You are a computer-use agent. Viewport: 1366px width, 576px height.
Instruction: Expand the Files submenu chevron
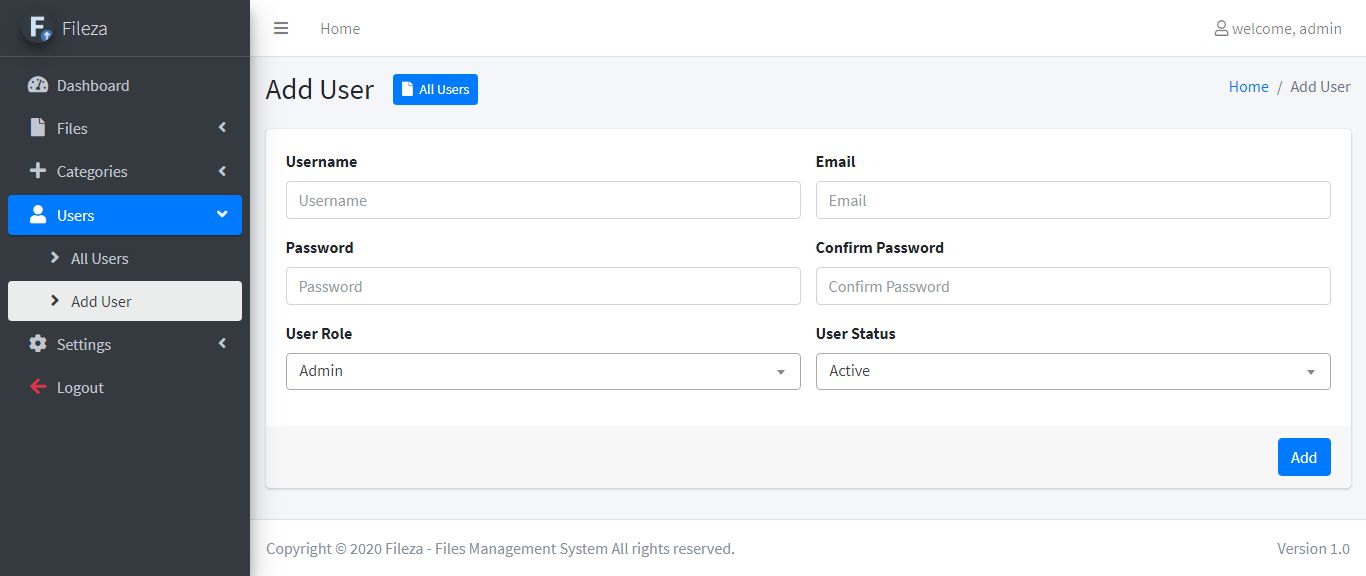coord(222,127)
